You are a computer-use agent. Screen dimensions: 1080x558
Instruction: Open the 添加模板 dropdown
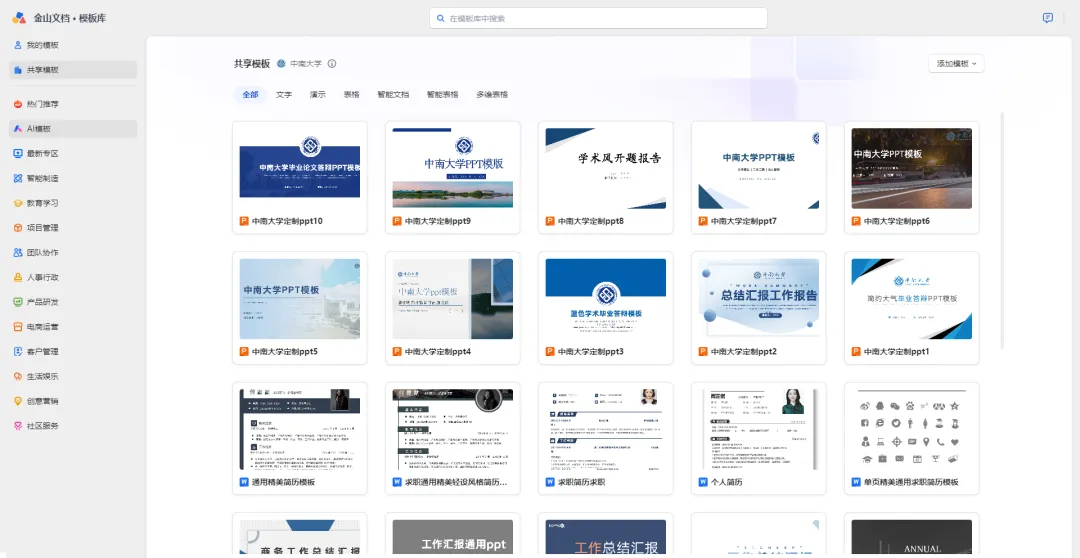(x=957, y=63)
